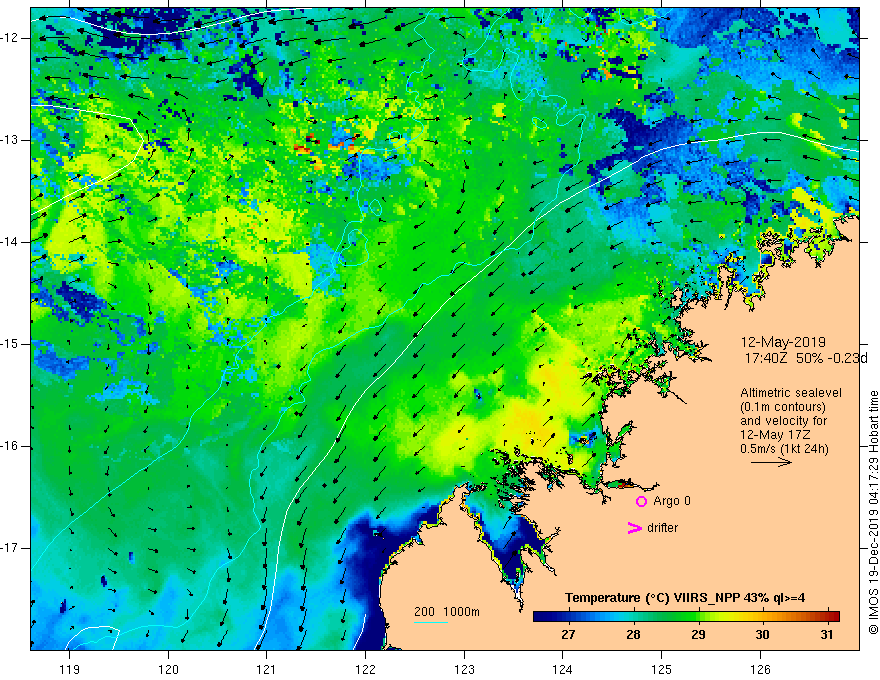Click the temperature color bar at 29
880x680 pixels.
click(x=698, y=616)
